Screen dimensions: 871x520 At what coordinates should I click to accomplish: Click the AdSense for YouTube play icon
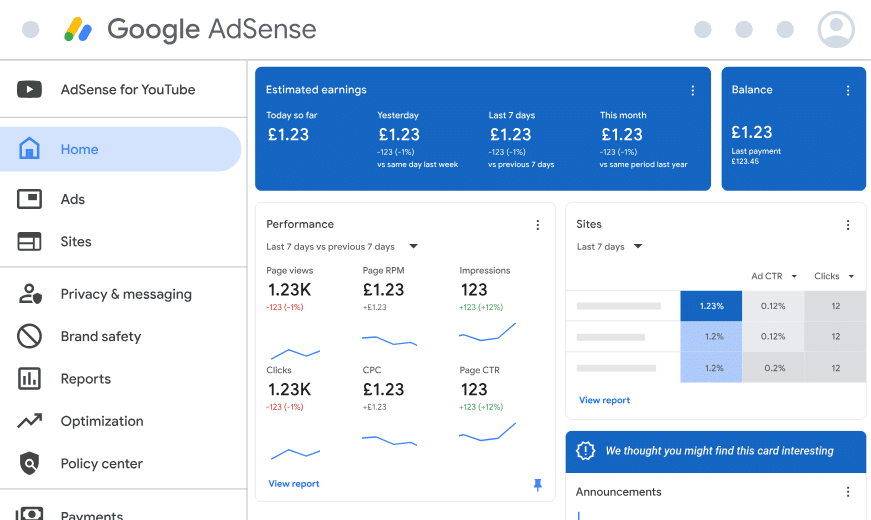click(29, 89)
